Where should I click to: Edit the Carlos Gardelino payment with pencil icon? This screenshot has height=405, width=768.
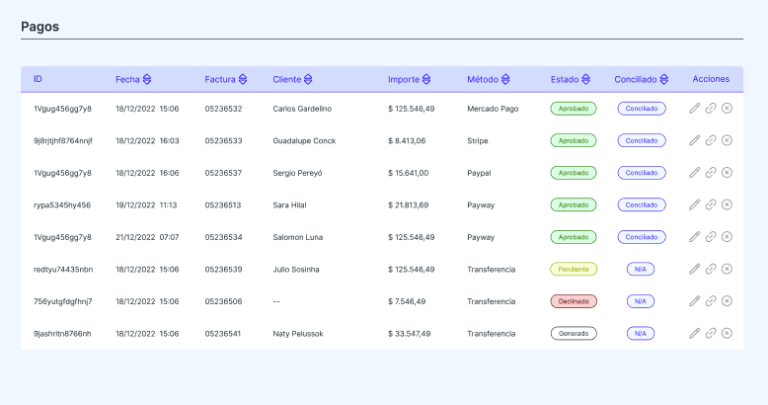point(695,108)
